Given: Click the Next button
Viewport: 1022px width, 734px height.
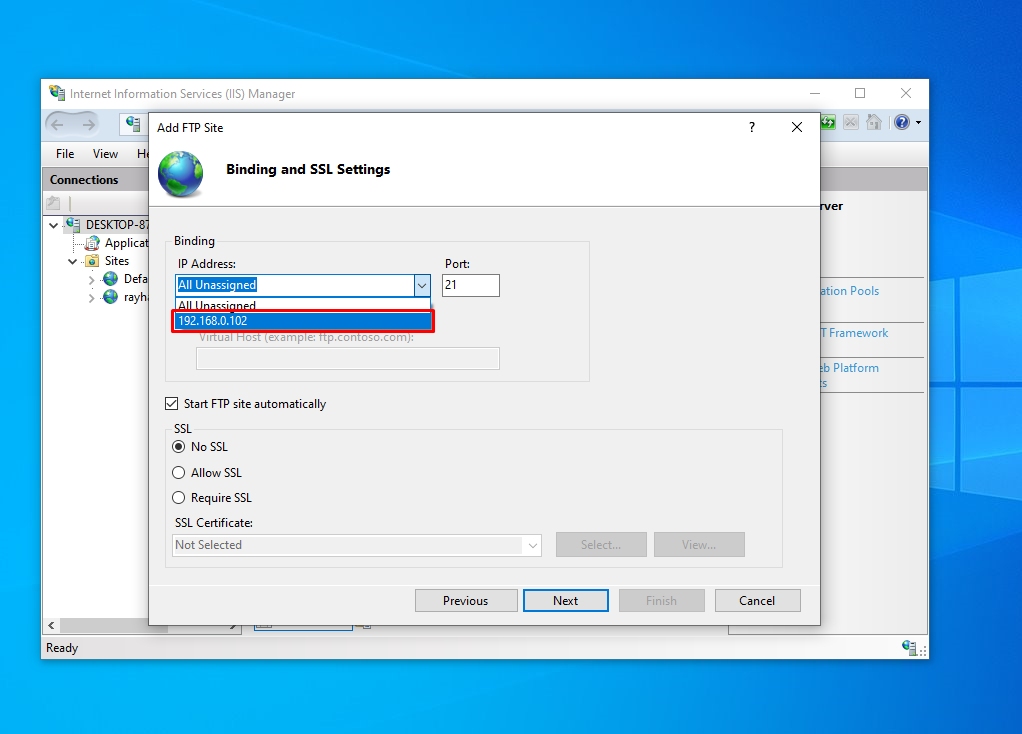Looking at the screenshot, I should click(x=566, y=600).
